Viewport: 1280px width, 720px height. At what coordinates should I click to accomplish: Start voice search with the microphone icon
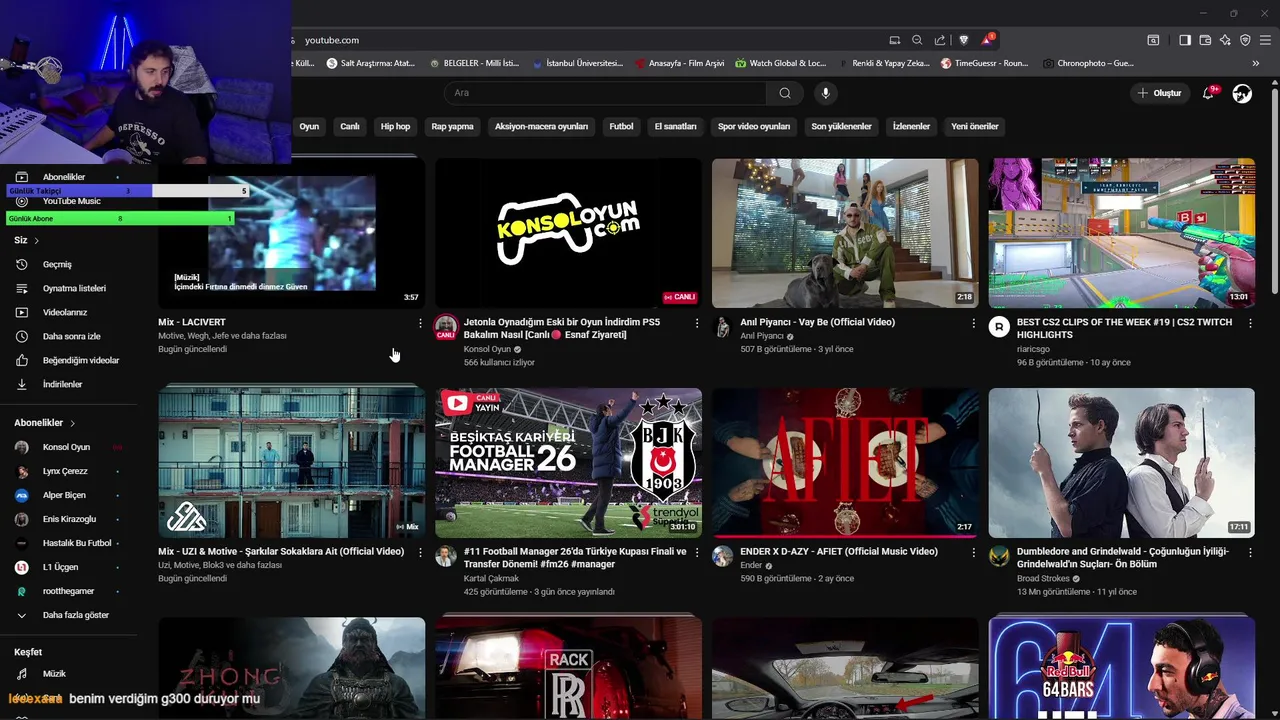click(x=825, y=93)
